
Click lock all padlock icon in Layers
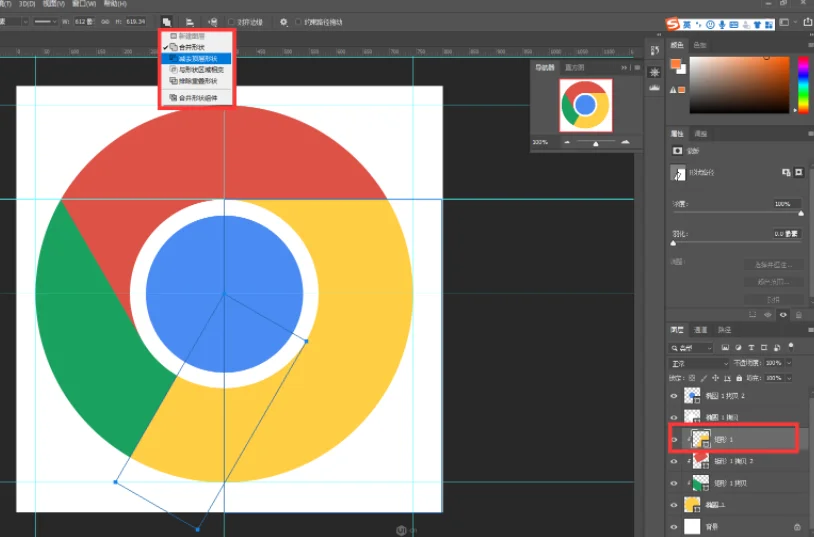[x=739, y=378]
